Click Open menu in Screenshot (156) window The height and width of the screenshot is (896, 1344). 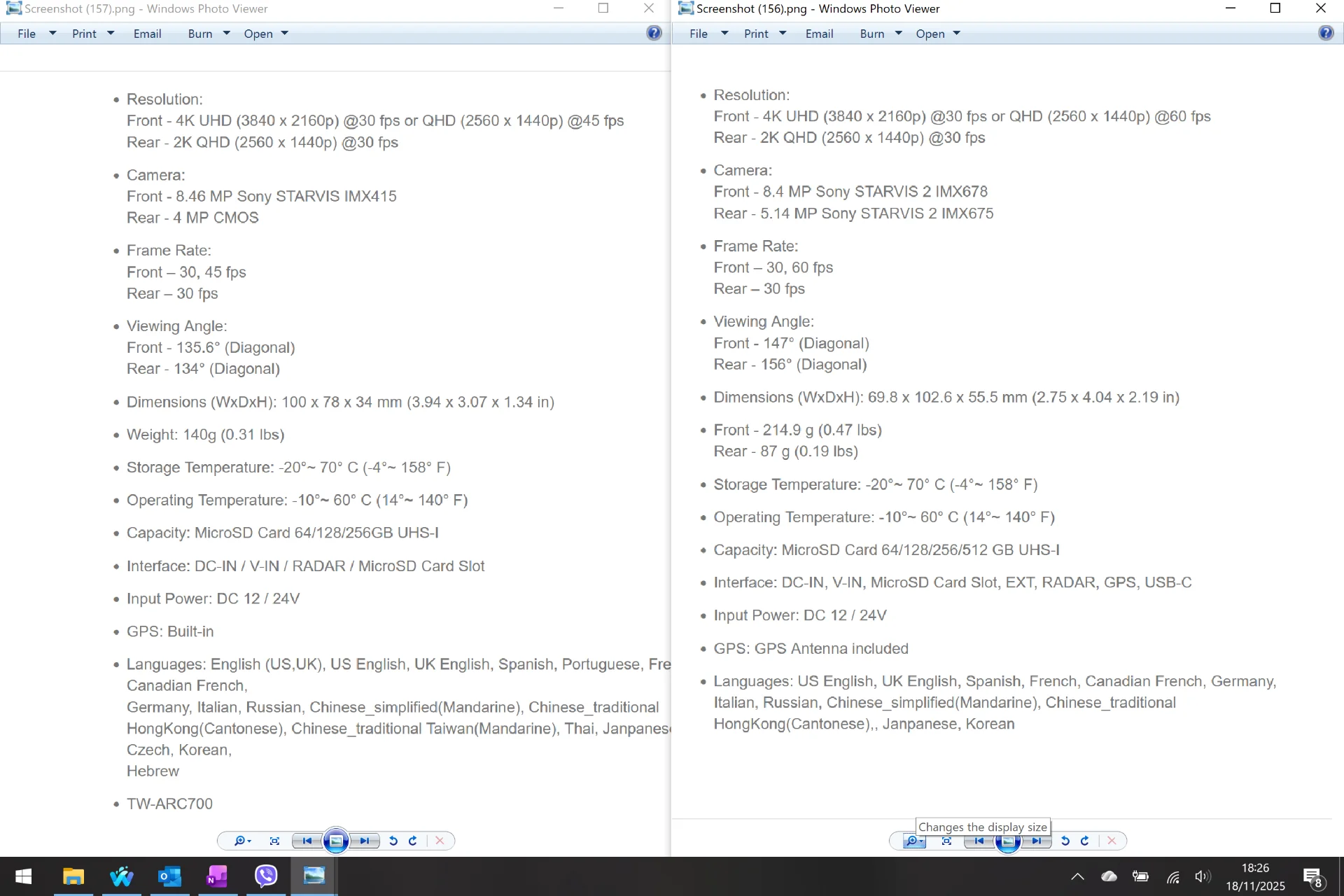[x=930, y=34]
